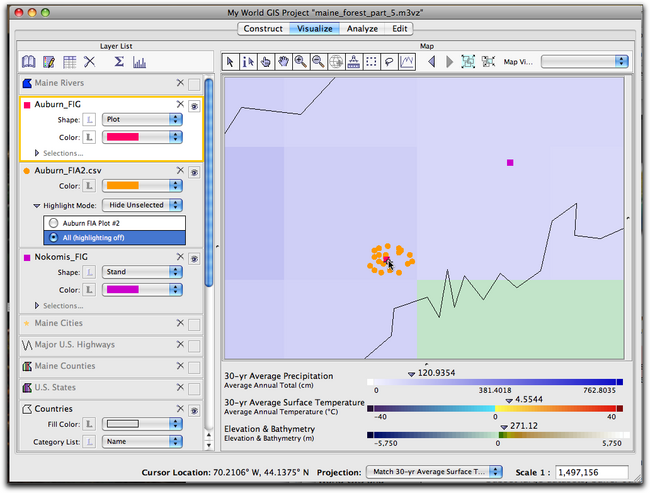Viewport: 650px width, 493px height.
Task: Go to next map view arrow
Action: [449, 62]
